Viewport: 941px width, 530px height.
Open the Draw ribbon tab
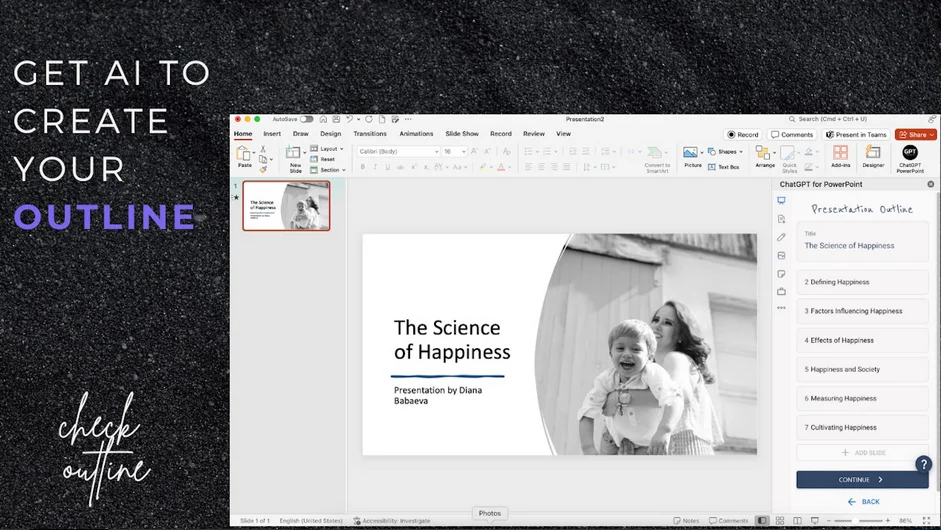pyautogui.click(x=301, y=134)
